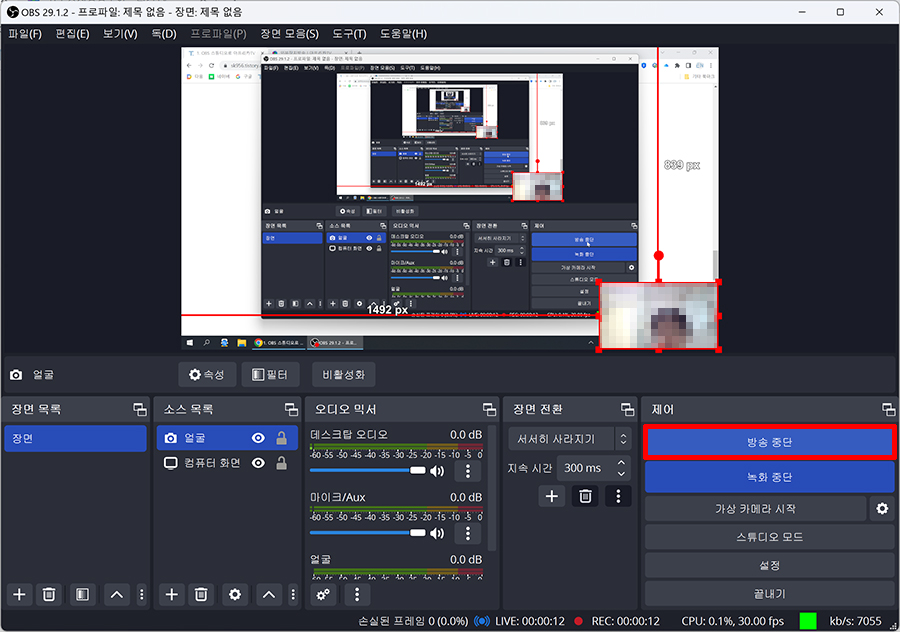The width and height of the screenshot is (900, 632).
Task: Undock the 장면 목록 panel
Action: click(x=140, y=409)
